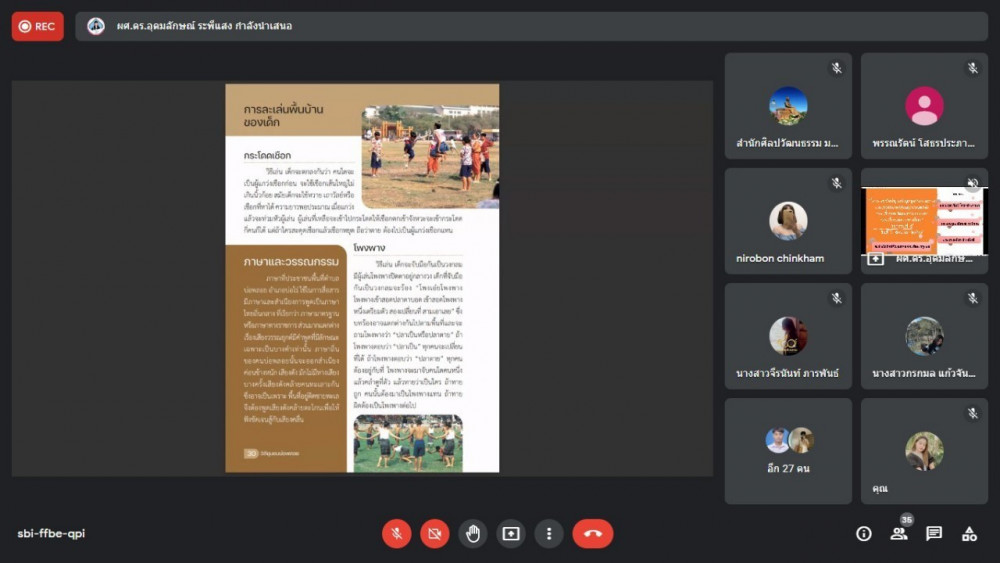Viewport: 1000px width, 563px height.
Task: Open the three-dot more options menu
Action: (x=549, y=534)
